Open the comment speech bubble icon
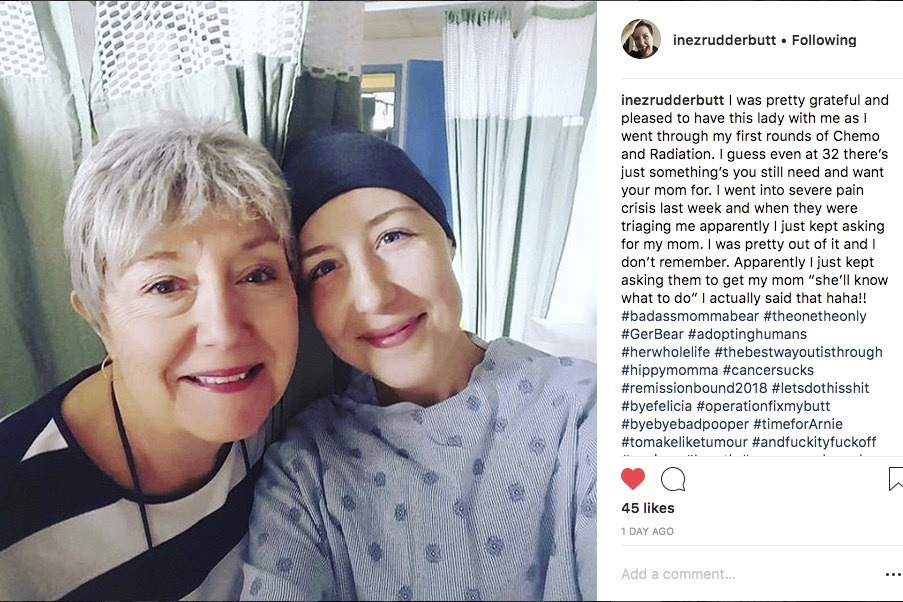The height and width of the screenshot is (602, 903). tap(673, 479)
